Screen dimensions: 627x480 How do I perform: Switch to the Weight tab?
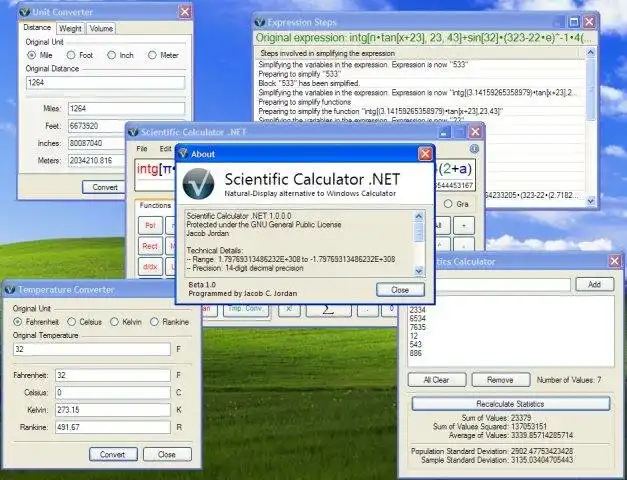coord(70,28)
